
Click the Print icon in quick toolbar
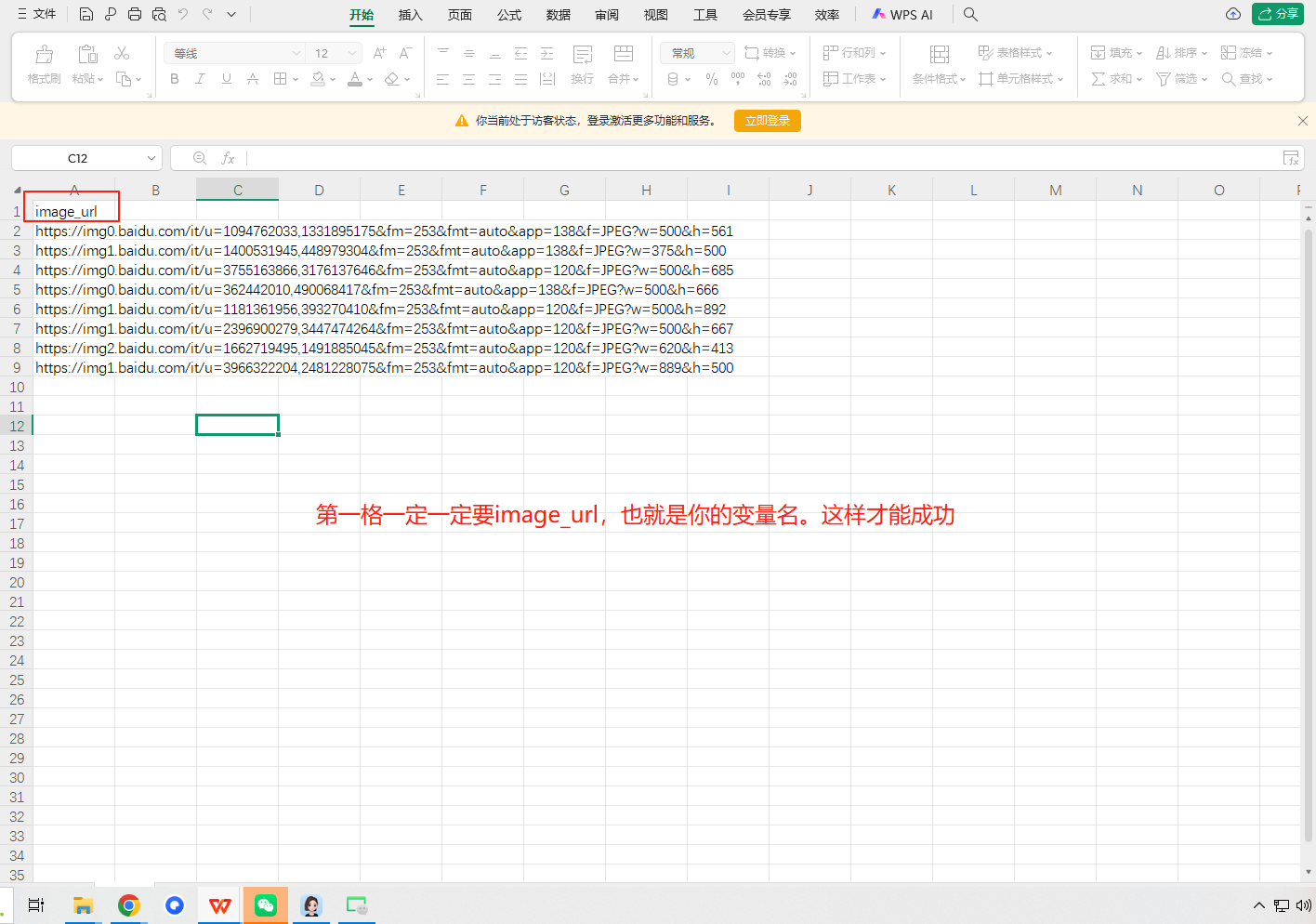click(x=135, y=14)
